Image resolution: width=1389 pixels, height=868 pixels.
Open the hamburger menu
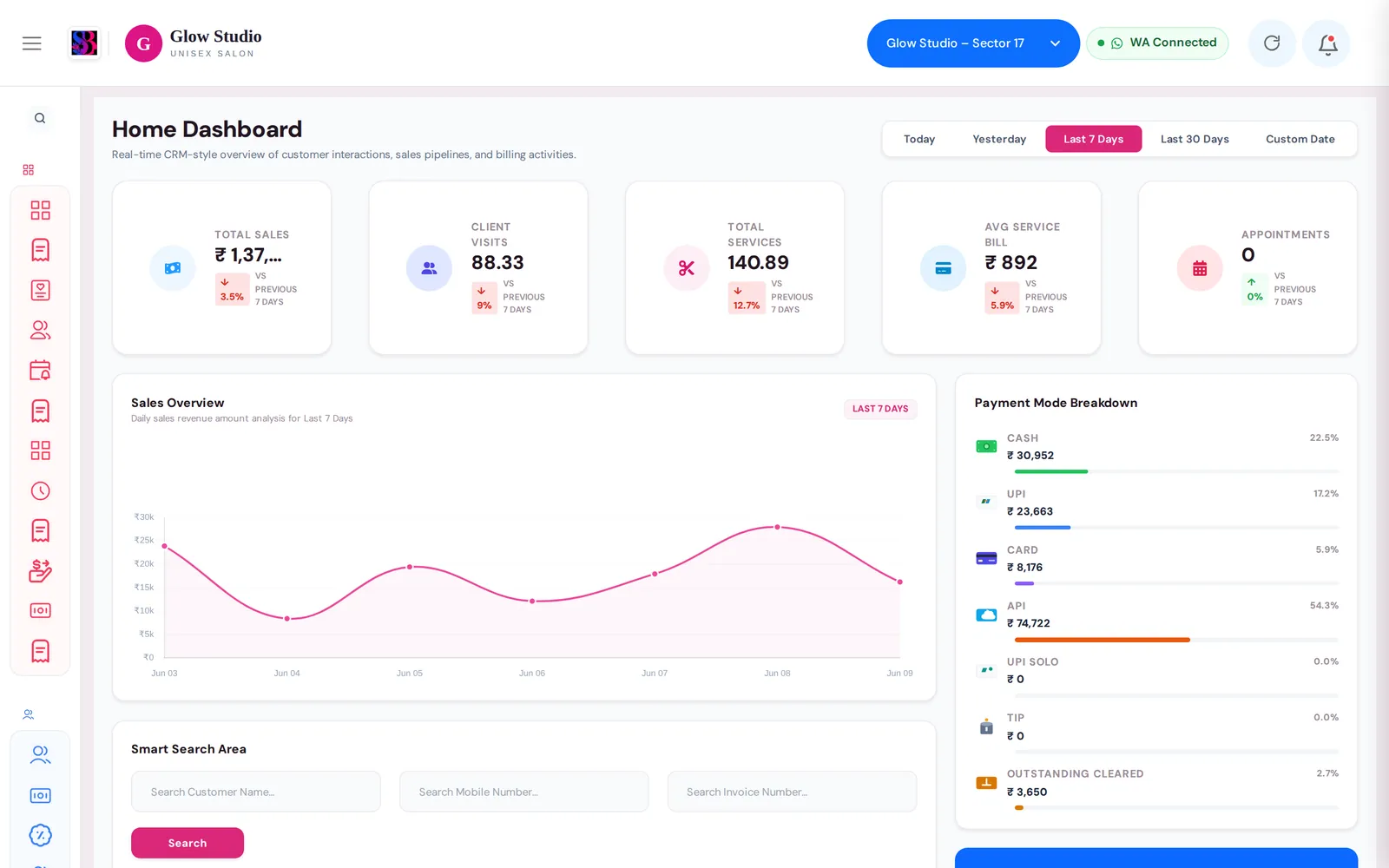click(32, 43)
